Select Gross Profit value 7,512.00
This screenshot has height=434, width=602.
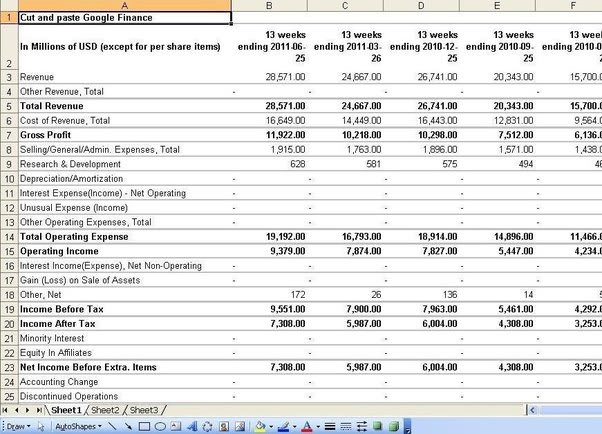click(497, 135)
